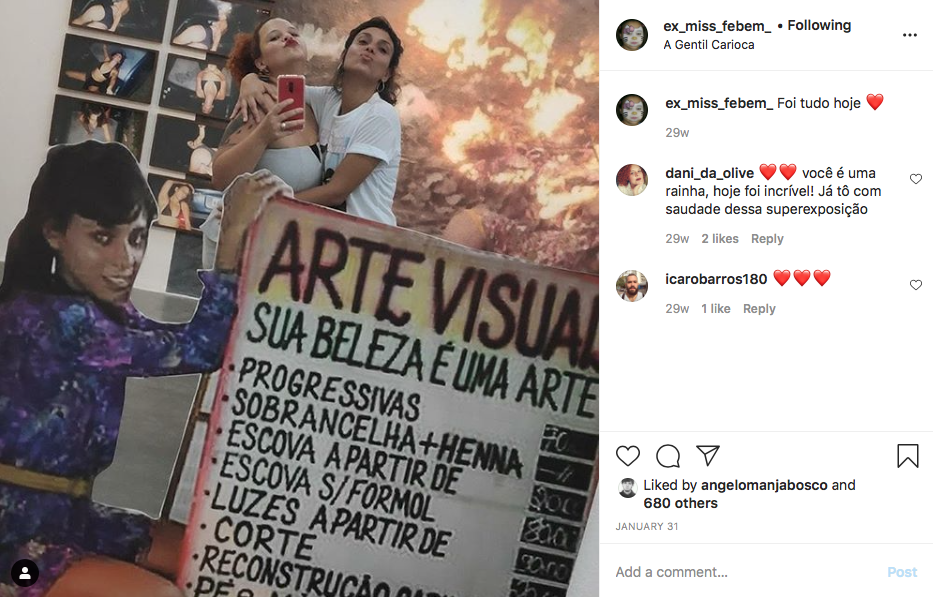Open the A Gentil Carioca location link
933x597 pixels.
point(709,45)
